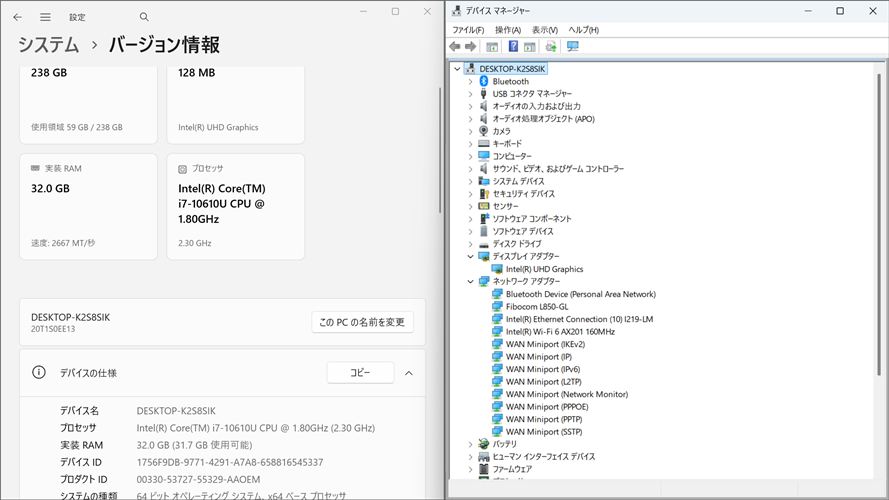Click the システム breadcrumb link
Screen dimensions: 889x500
click(48, 46)
